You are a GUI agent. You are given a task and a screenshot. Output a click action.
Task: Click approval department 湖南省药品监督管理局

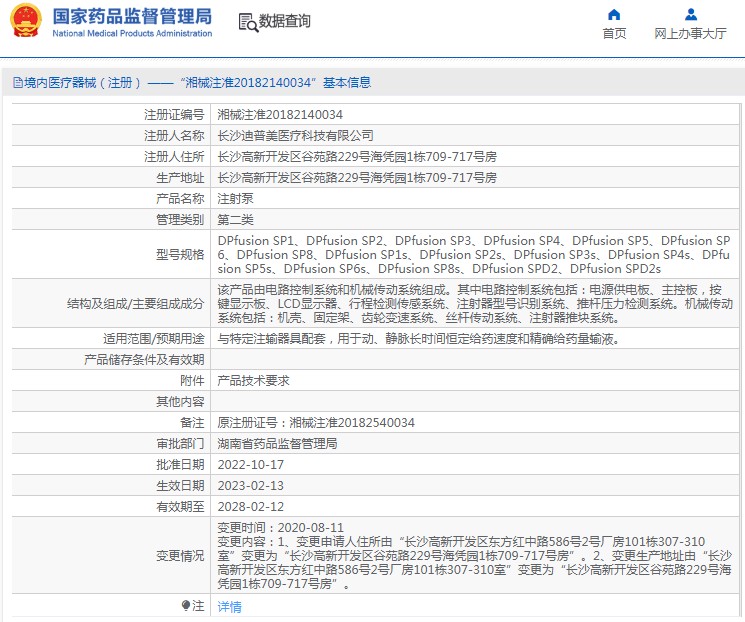(277, 444)
